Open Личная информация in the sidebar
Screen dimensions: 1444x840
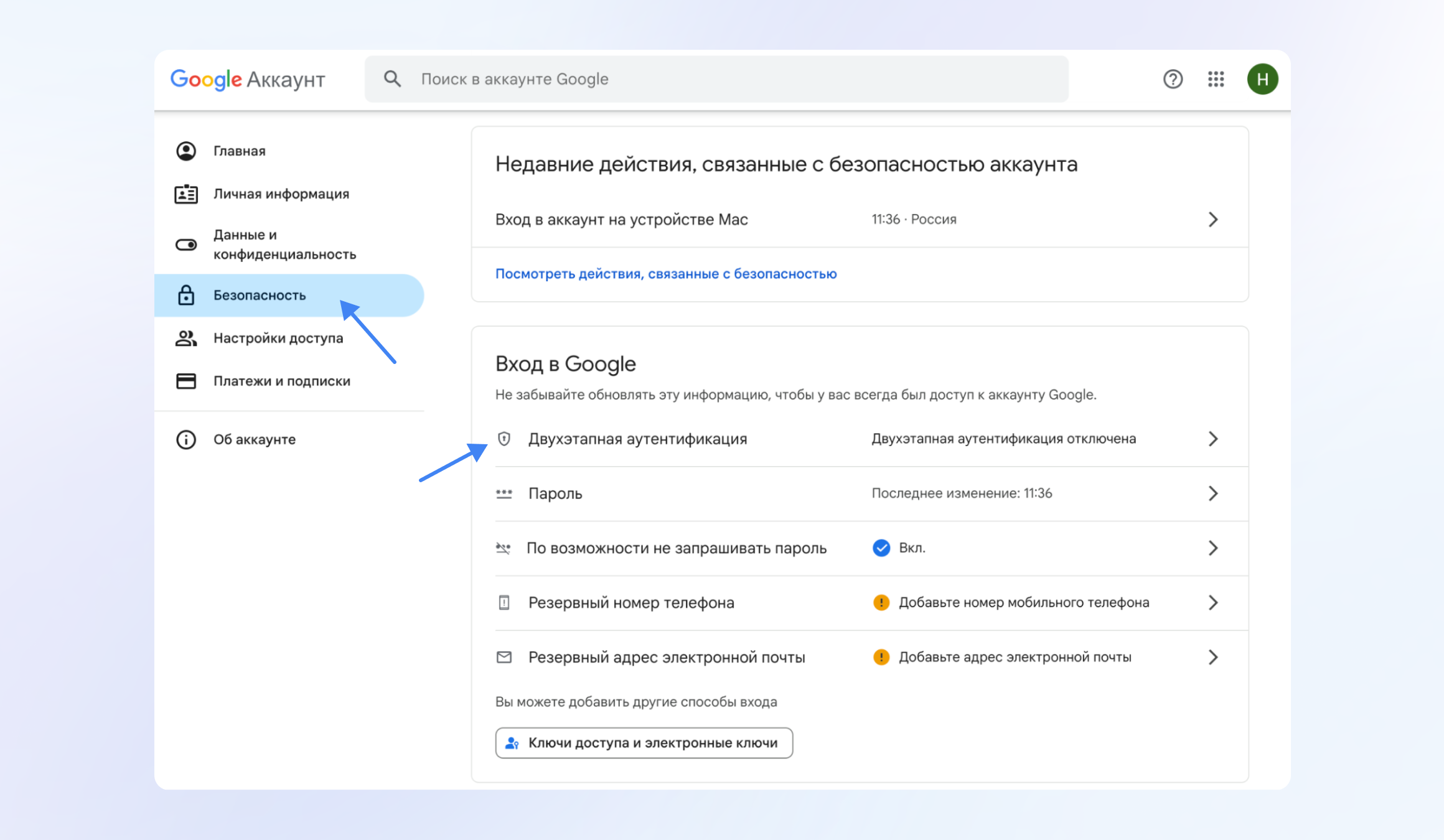point(281,194)
